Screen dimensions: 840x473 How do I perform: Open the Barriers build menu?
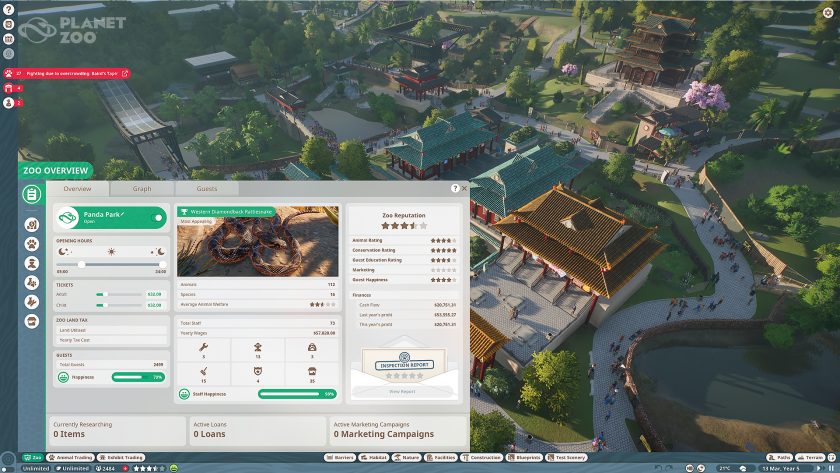point(340,457)
